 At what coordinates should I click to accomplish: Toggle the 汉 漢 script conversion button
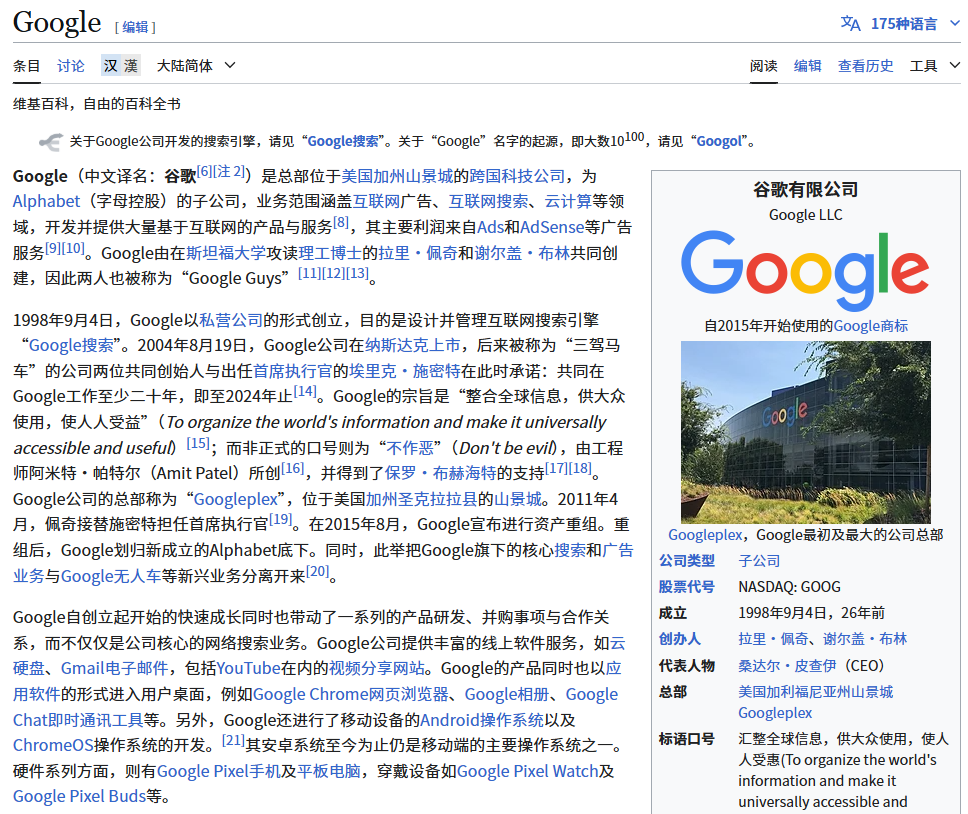pos(121,65)
